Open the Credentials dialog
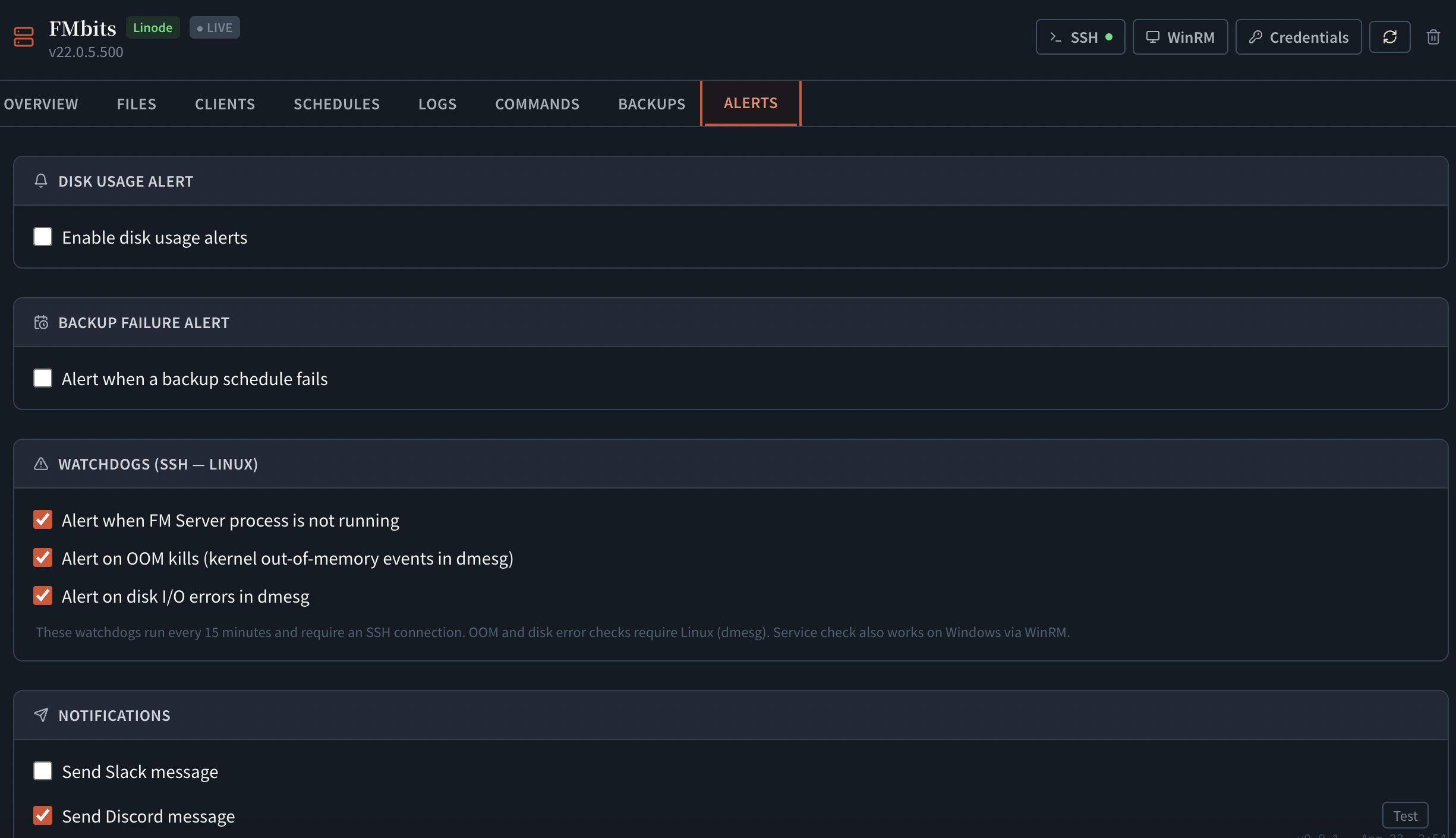 [x=1298, y=37]
